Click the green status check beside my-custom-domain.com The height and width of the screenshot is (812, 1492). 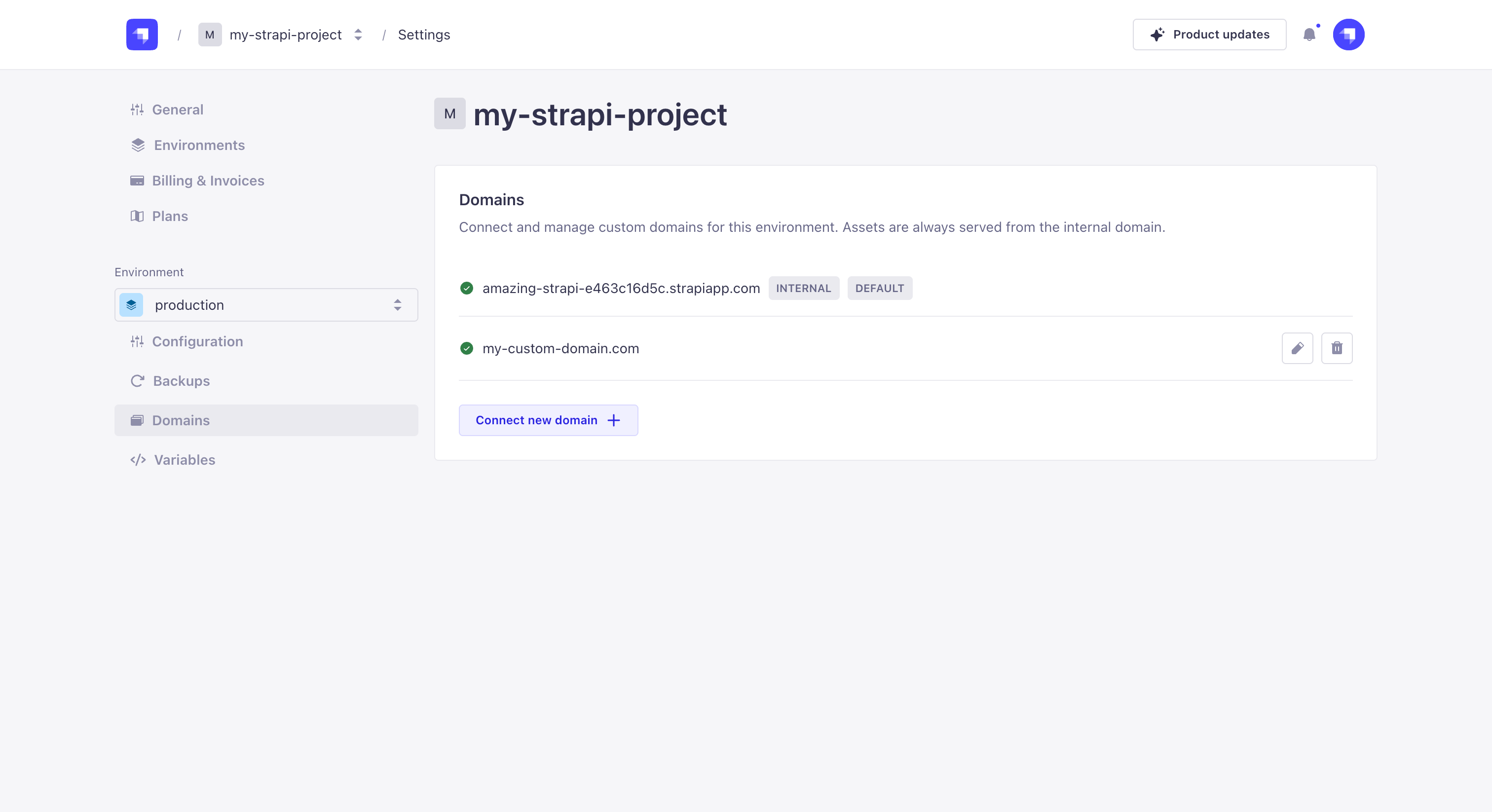coord(466,348)
